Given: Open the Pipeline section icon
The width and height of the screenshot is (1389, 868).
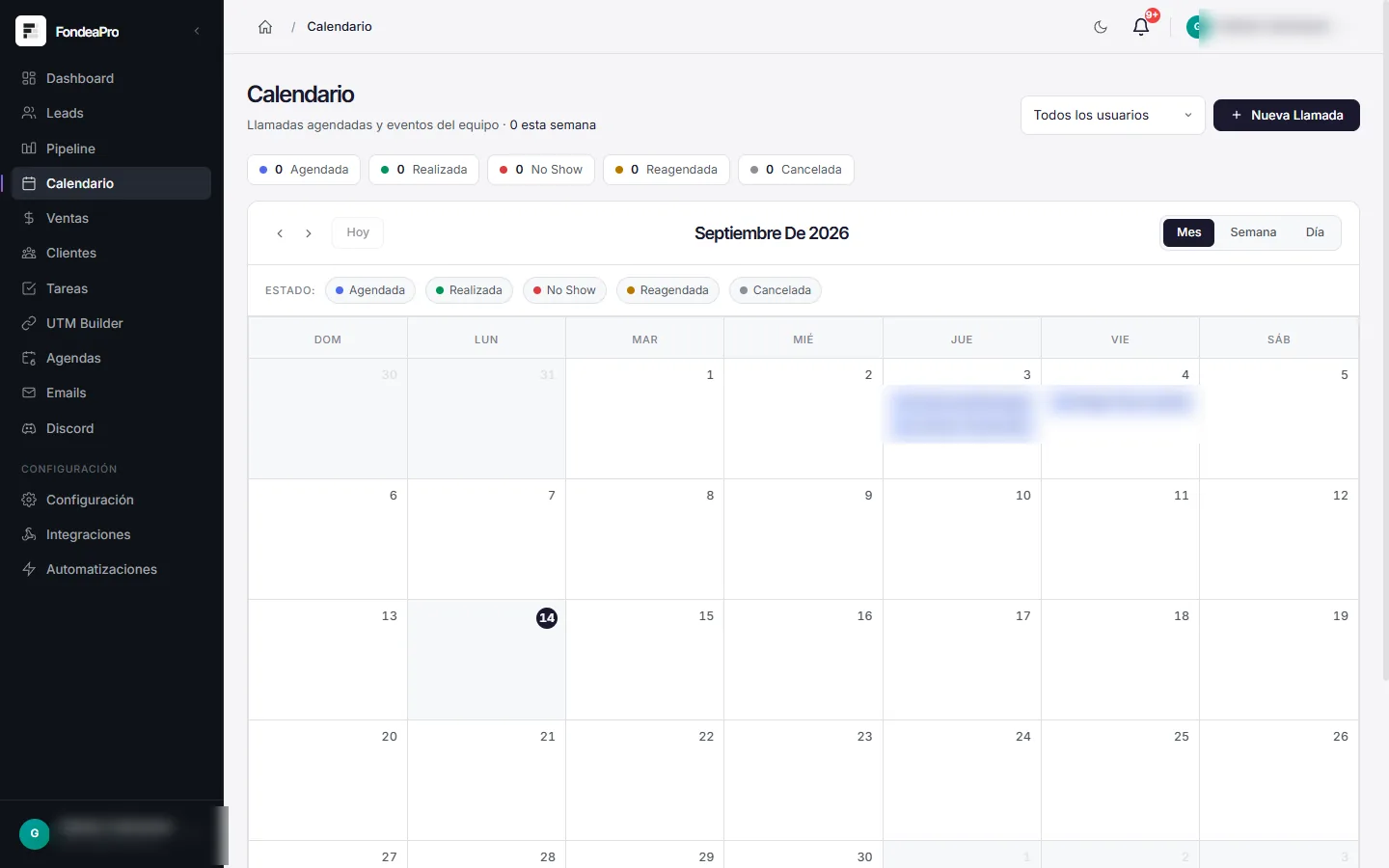Looking at the screenshot, I should pos(29,149).
